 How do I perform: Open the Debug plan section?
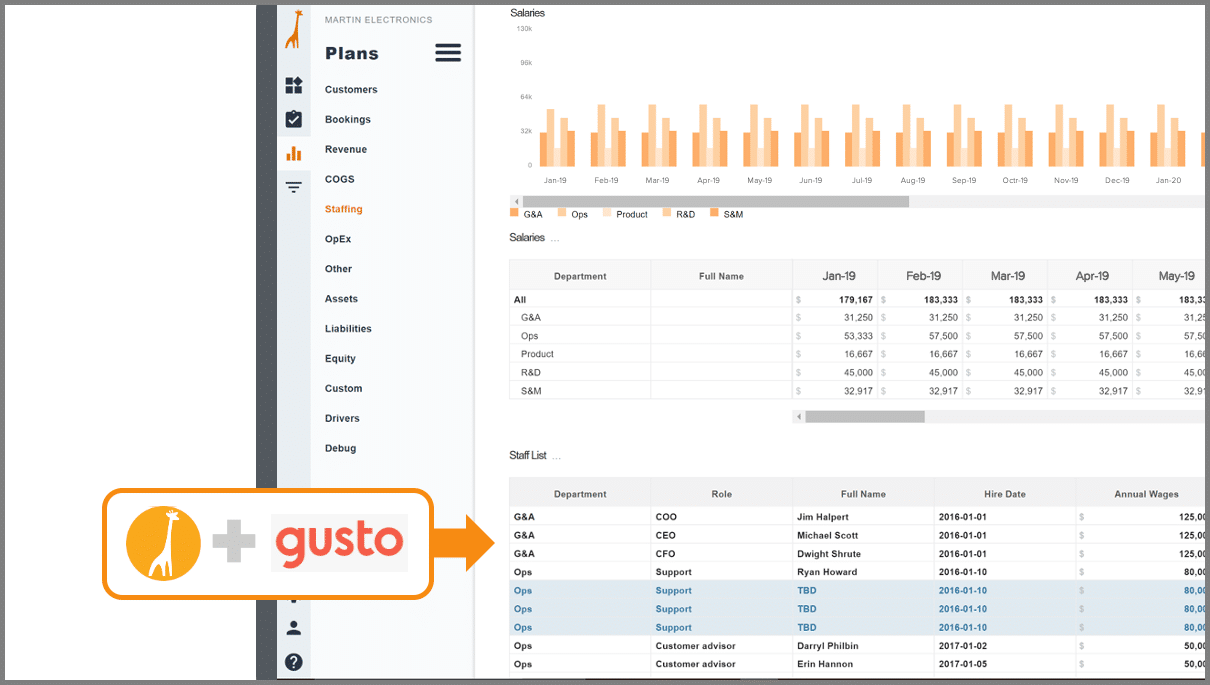pos(340,449)
